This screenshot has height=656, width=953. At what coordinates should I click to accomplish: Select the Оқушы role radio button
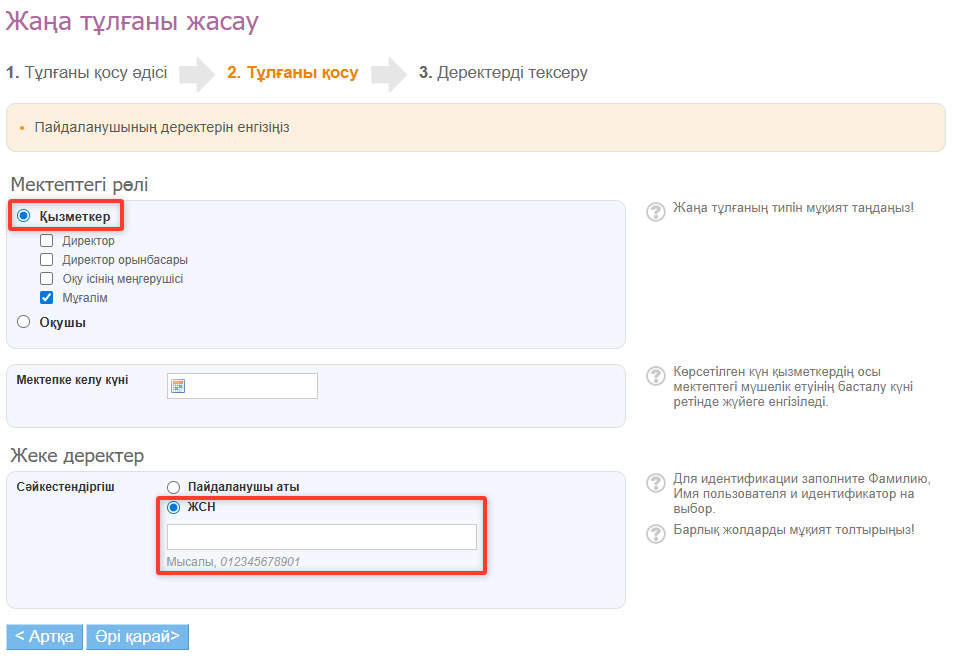pos(24,322)
